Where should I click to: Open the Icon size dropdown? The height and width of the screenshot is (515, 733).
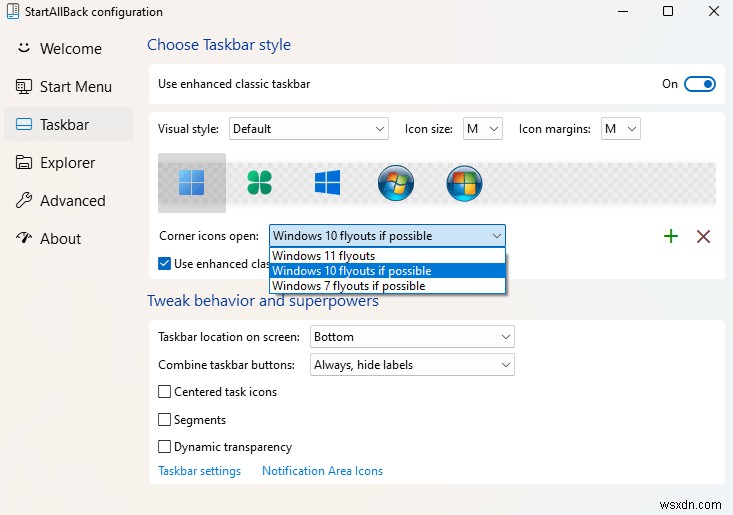point(483,129)
